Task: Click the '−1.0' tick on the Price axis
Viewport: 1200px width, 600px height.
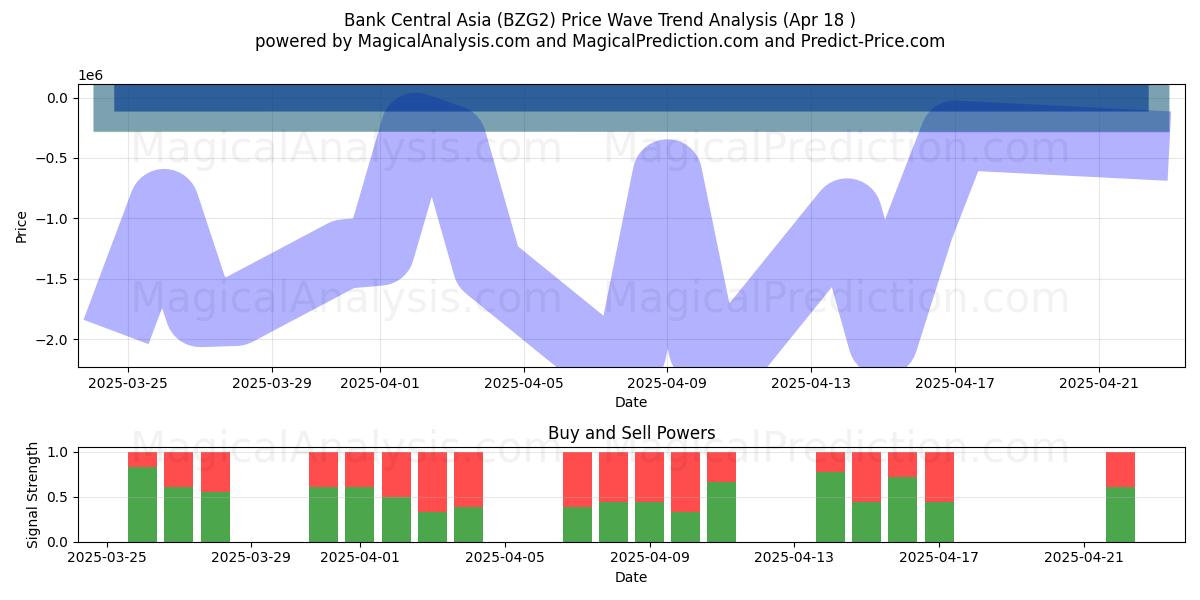Action: coord(51,219)
